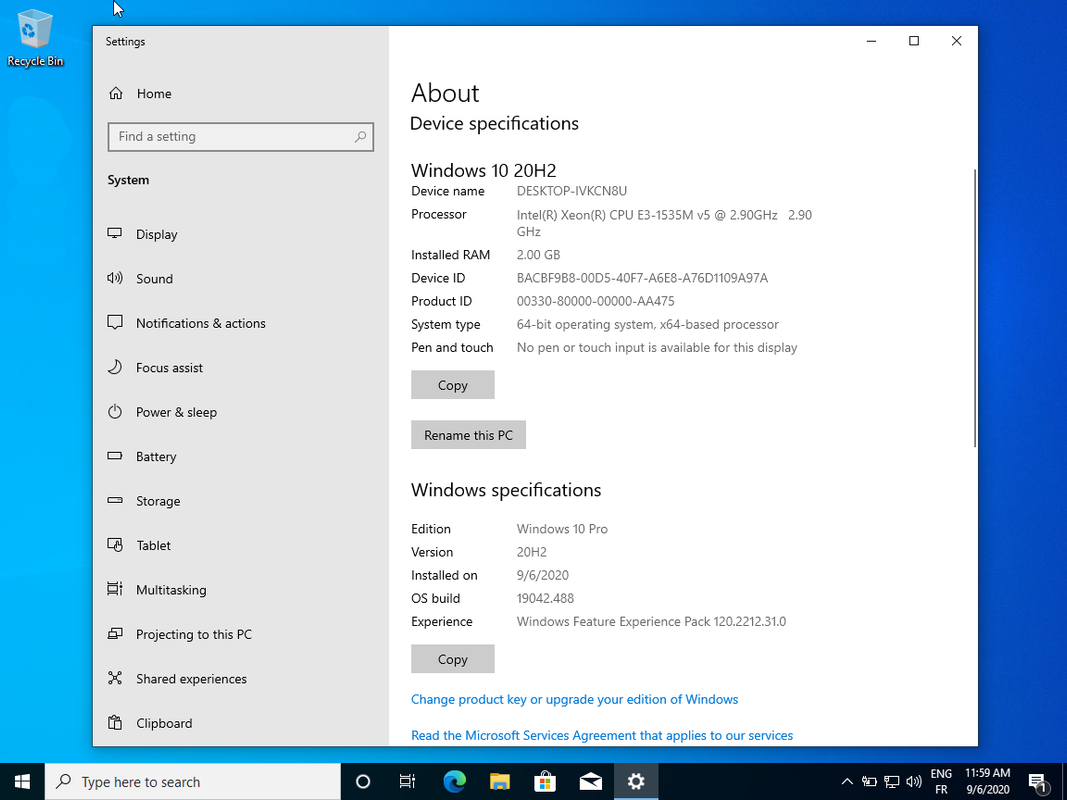Copy the Windows specifications
Image resolution: width=1067 pixels, height=800 pixels.
coord(453,659)
